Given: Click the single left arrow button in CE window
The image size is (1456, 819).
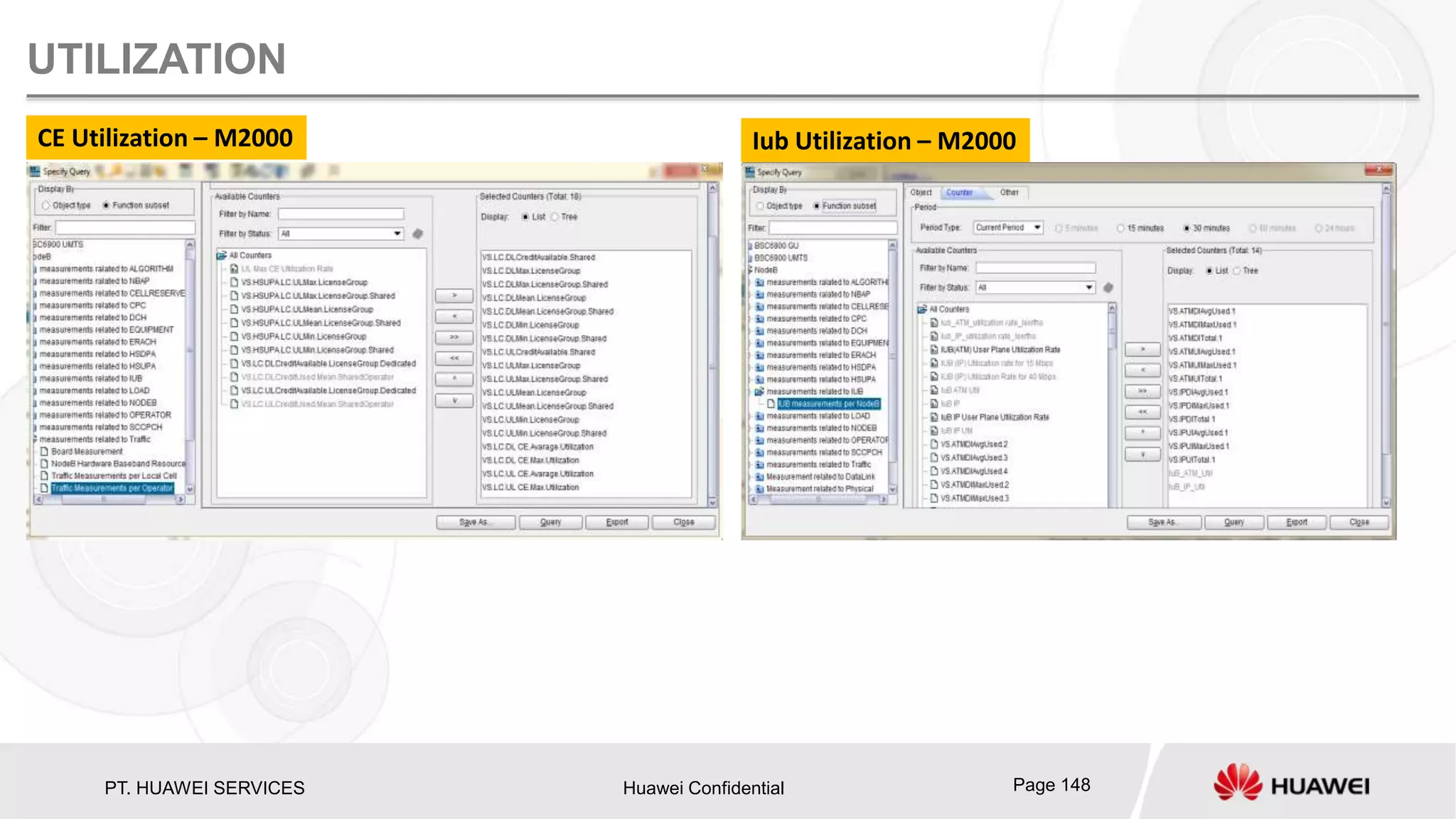Looking at the screenshot, I should 454,316.
